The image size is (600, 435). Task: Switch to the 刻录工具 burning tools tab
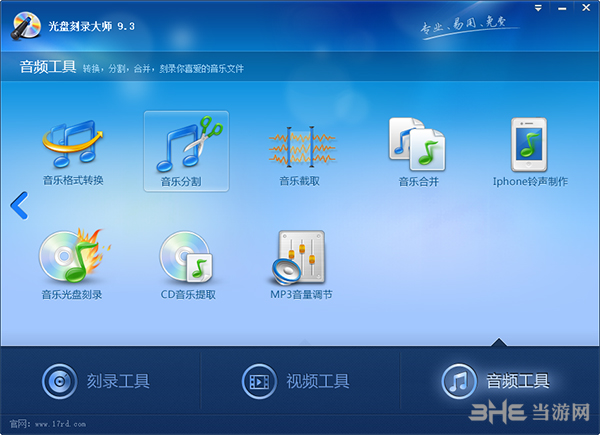pos(96,381)
